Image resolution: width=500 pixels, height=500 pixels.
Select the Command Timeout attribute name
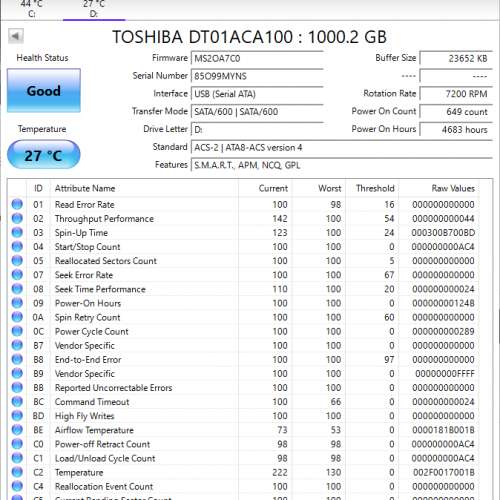click(92, 402)
